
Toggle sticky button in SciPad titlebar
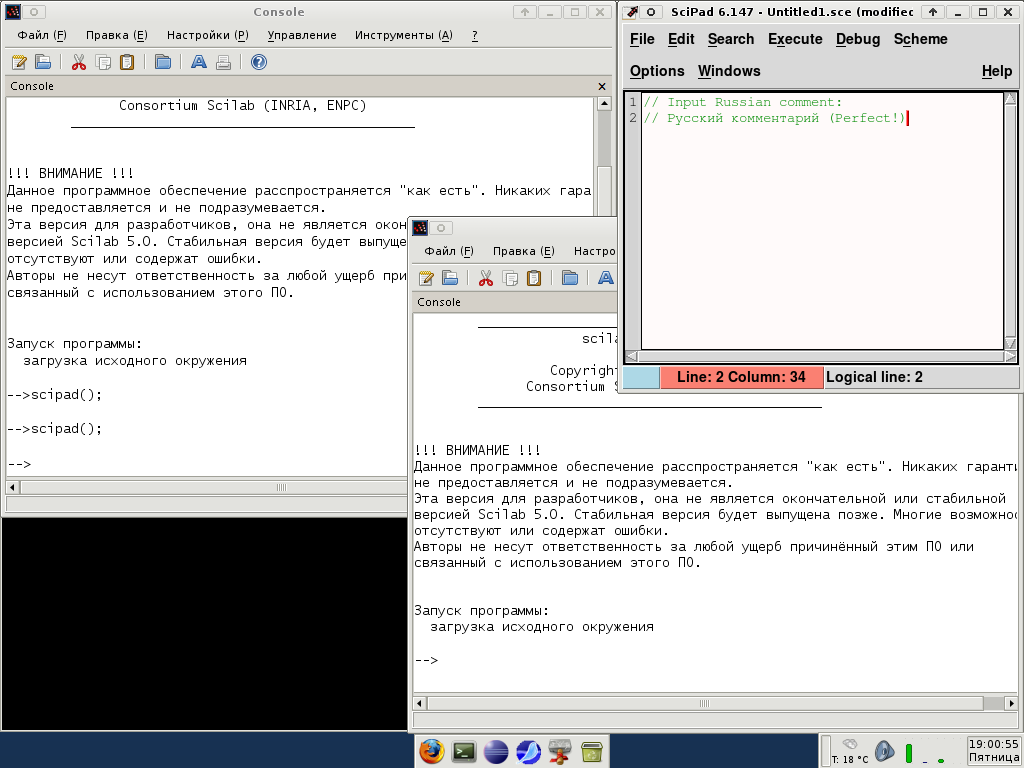pyautogui.click(x=650, y=12)
